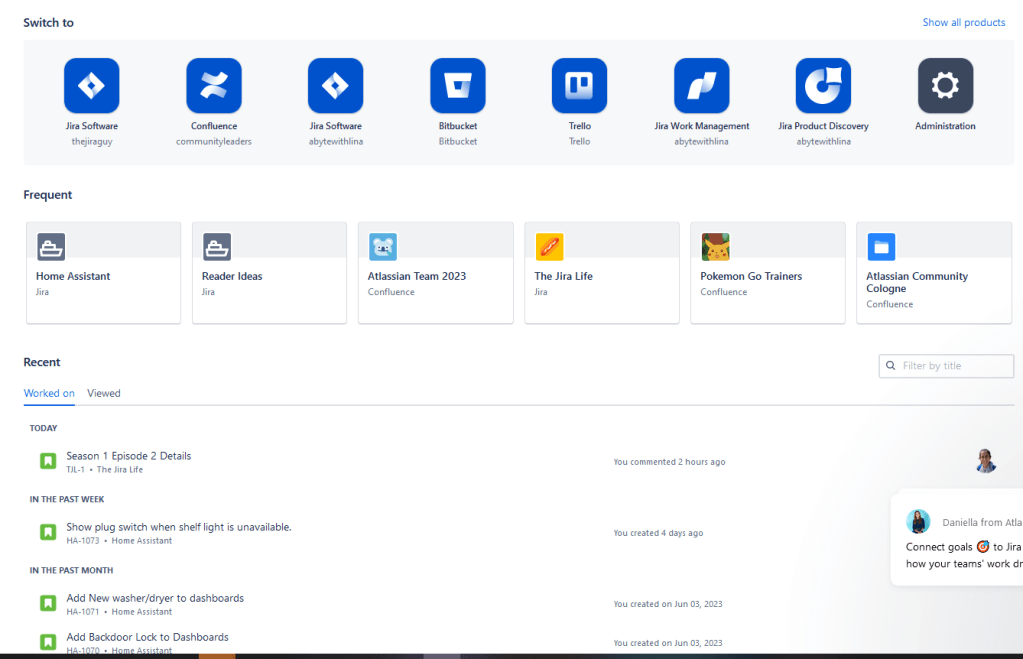This screenshot has height=659, width=1023.
Task: Open Jira Work Management icon
Action: point(701,86)
